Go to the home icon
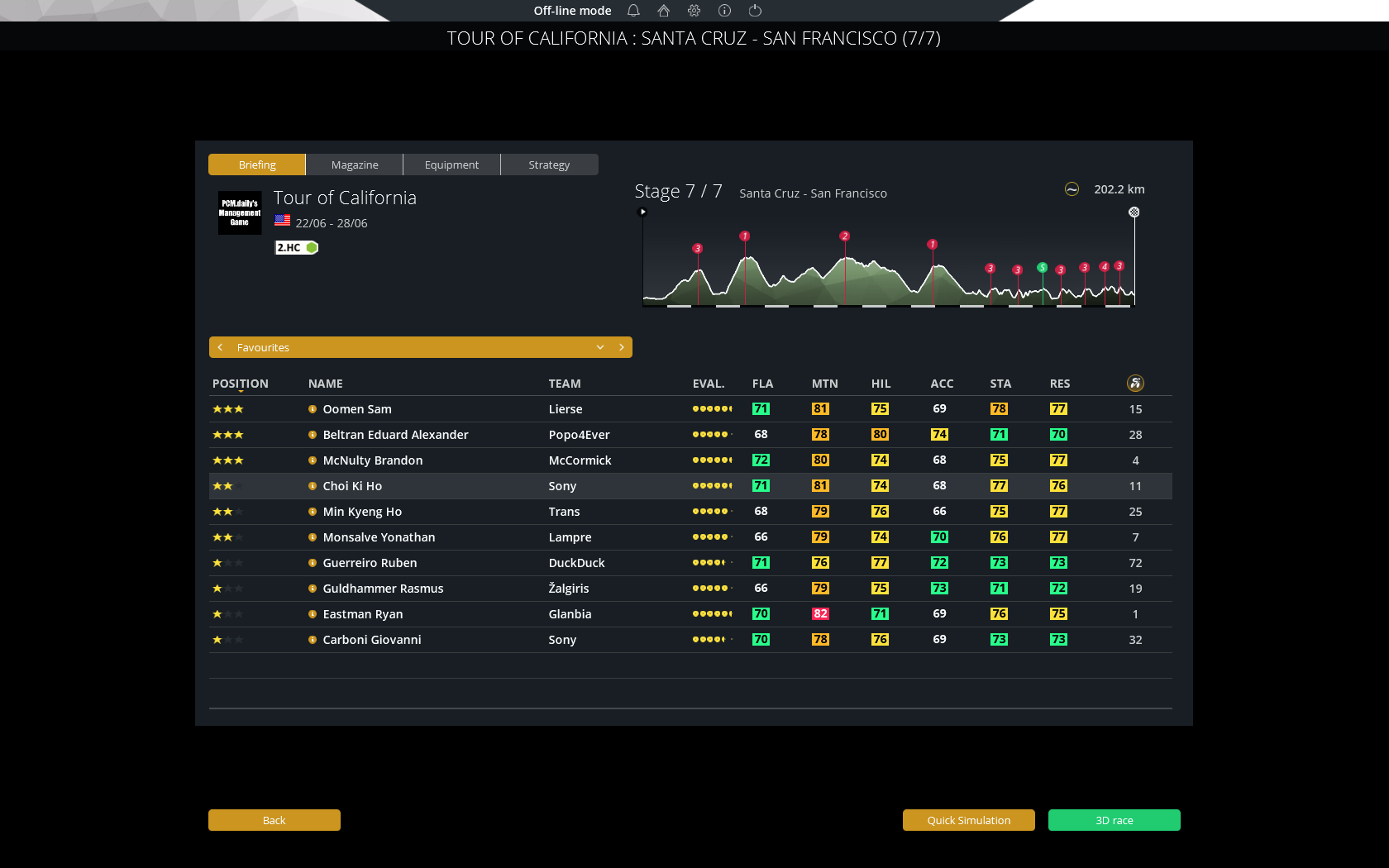This screenshot has height=868, width=1389. [x=663, y=11]
